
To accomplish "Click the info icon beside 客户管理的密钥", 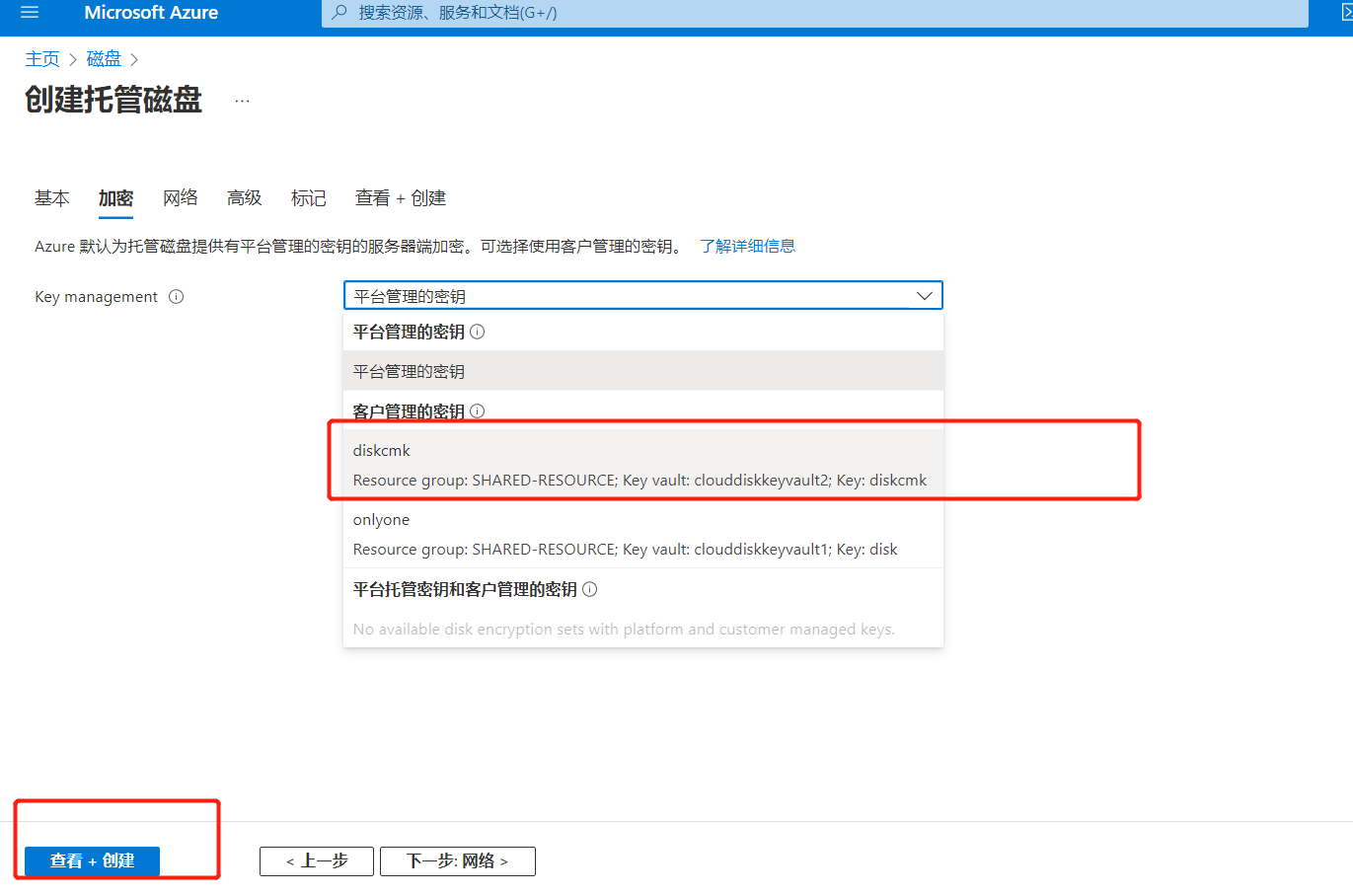I will tap(477, 411).
